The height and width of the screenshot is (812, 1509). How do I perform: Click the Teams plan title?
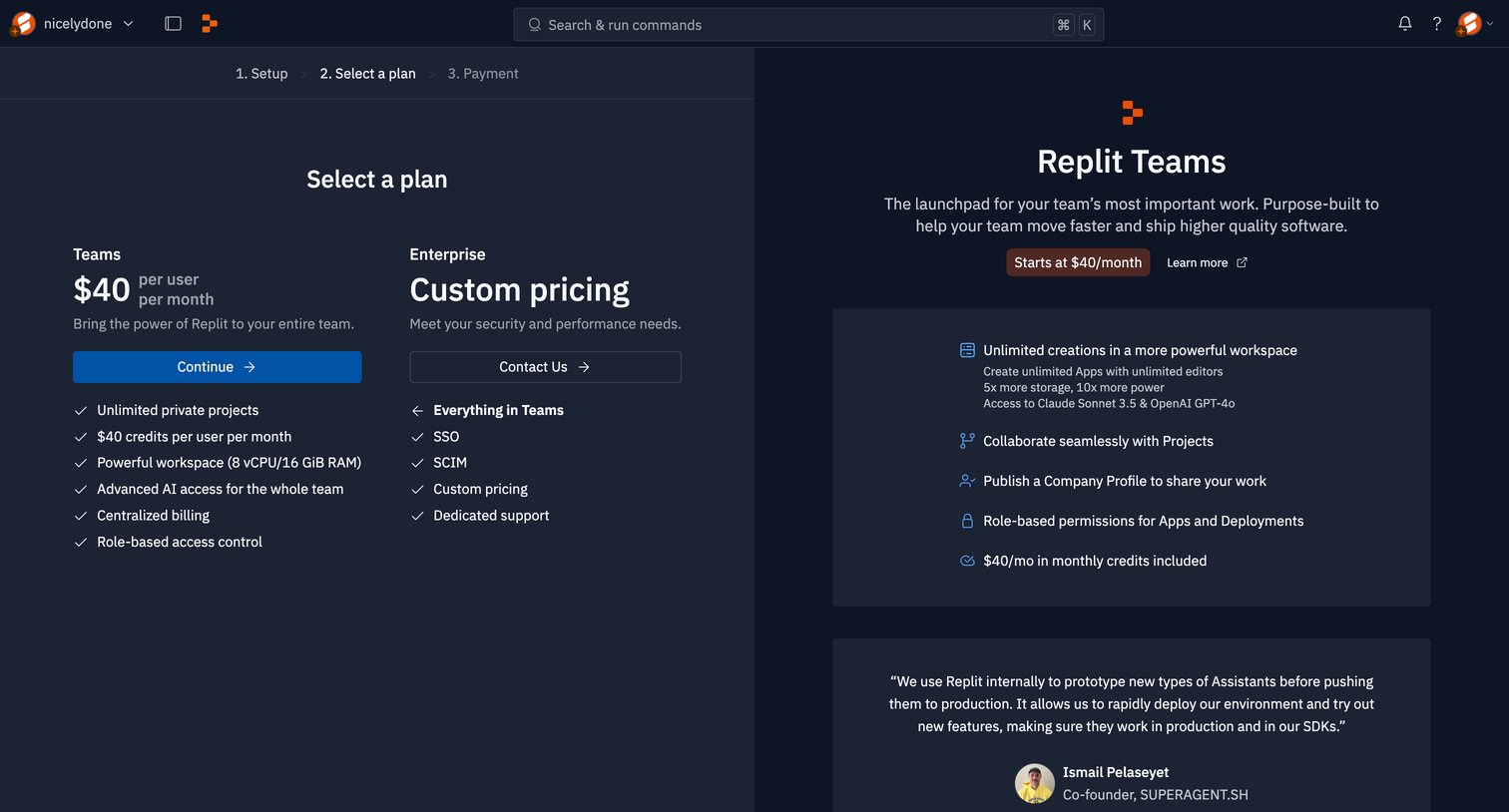coord(97,254)
